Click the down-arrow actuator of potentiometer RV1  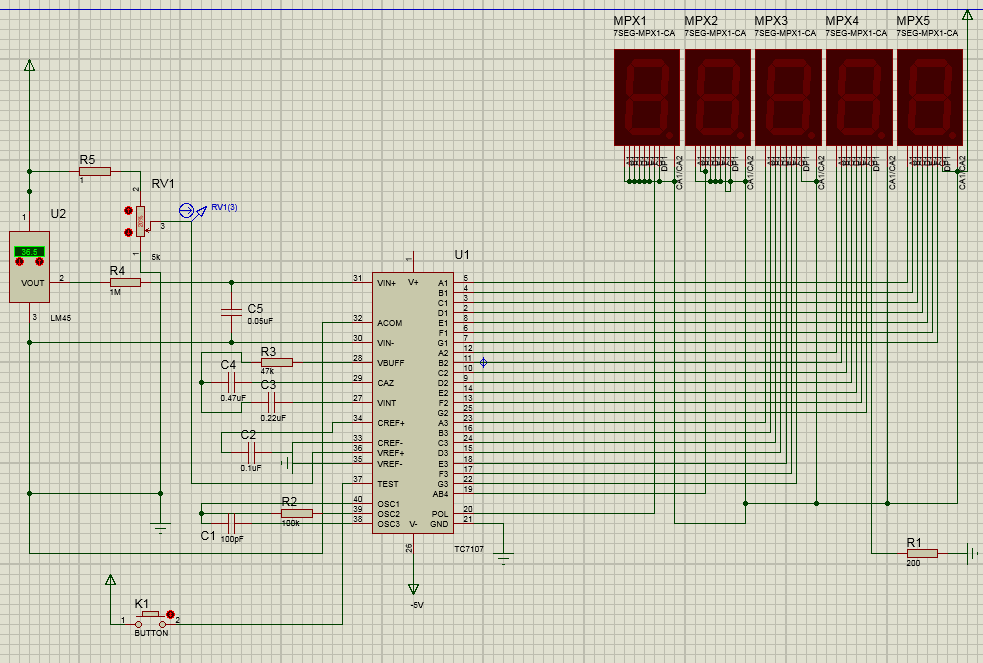coord(129,232)
